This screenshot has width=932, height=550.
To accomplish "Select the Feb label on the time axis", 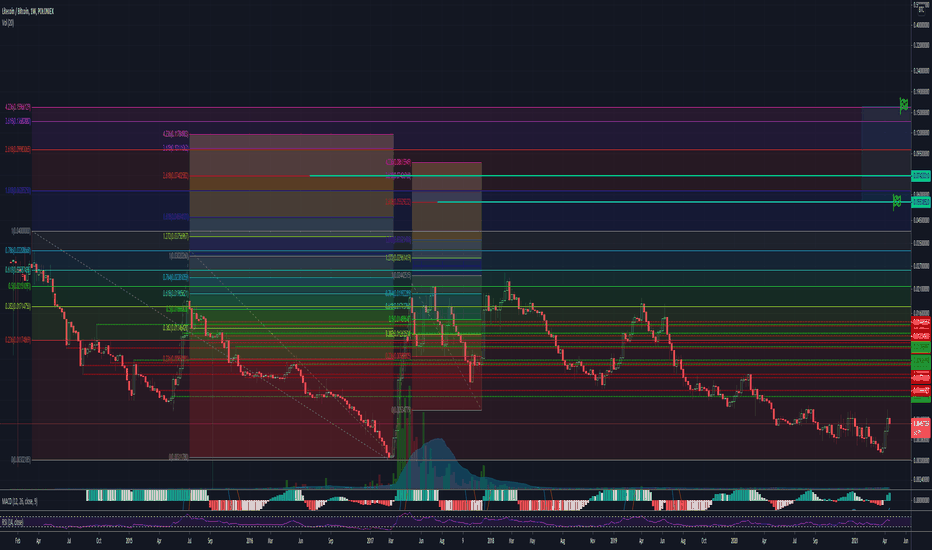I will pos(17,541).
